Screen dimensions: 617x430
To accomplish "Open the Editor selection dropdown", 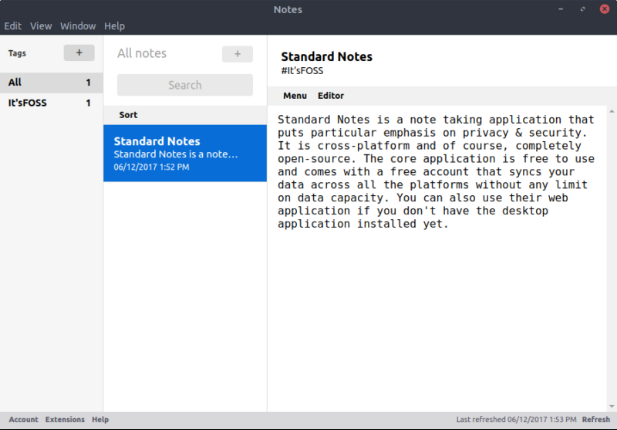I will [331, 96].
